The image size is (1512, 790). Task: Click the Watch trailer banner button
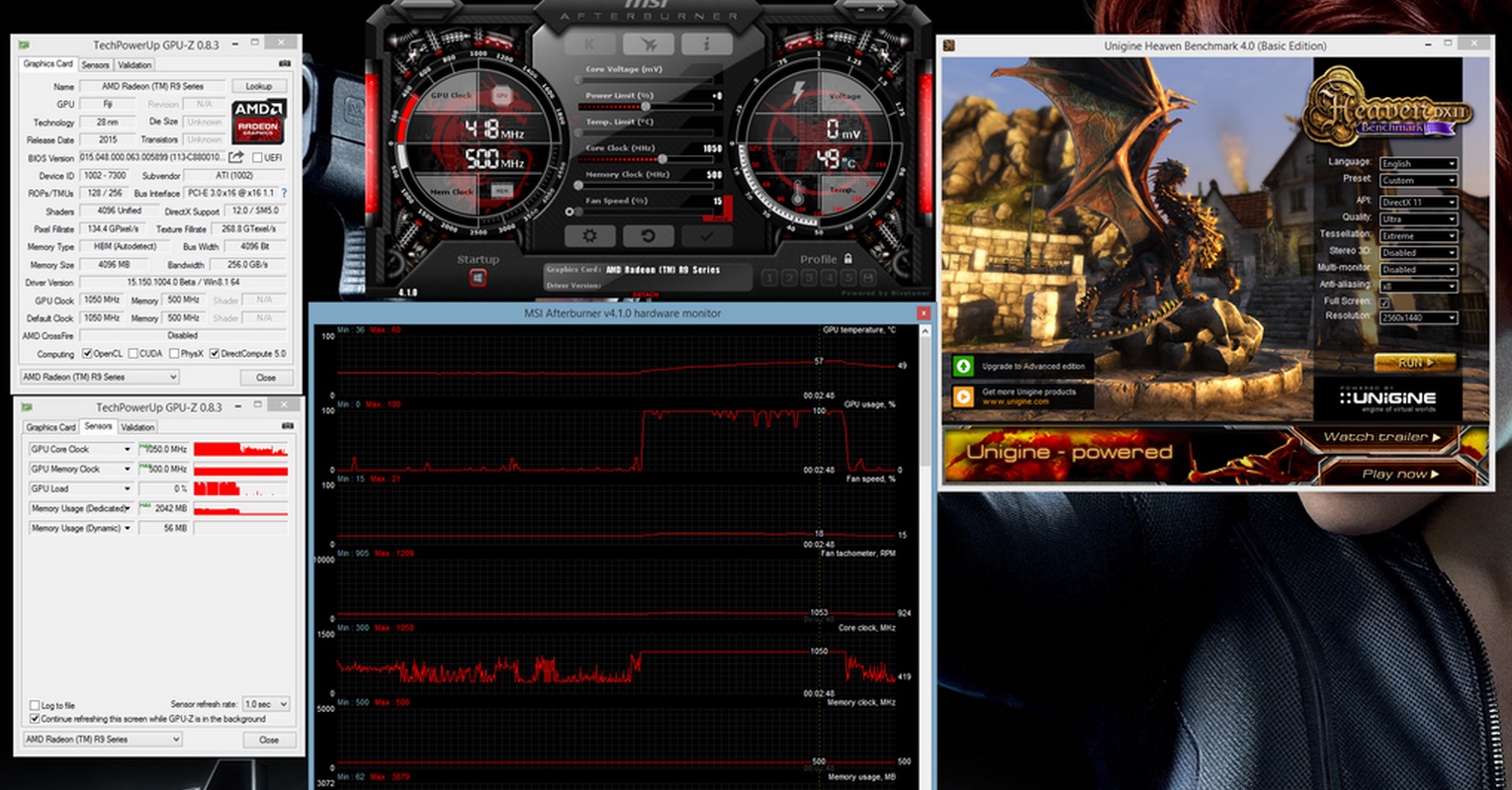coord(1381,436)
